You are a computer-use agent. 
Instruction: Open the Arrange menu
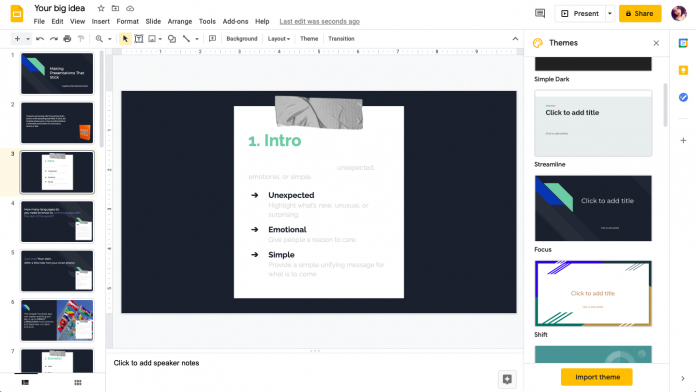(x=180, y=21)
